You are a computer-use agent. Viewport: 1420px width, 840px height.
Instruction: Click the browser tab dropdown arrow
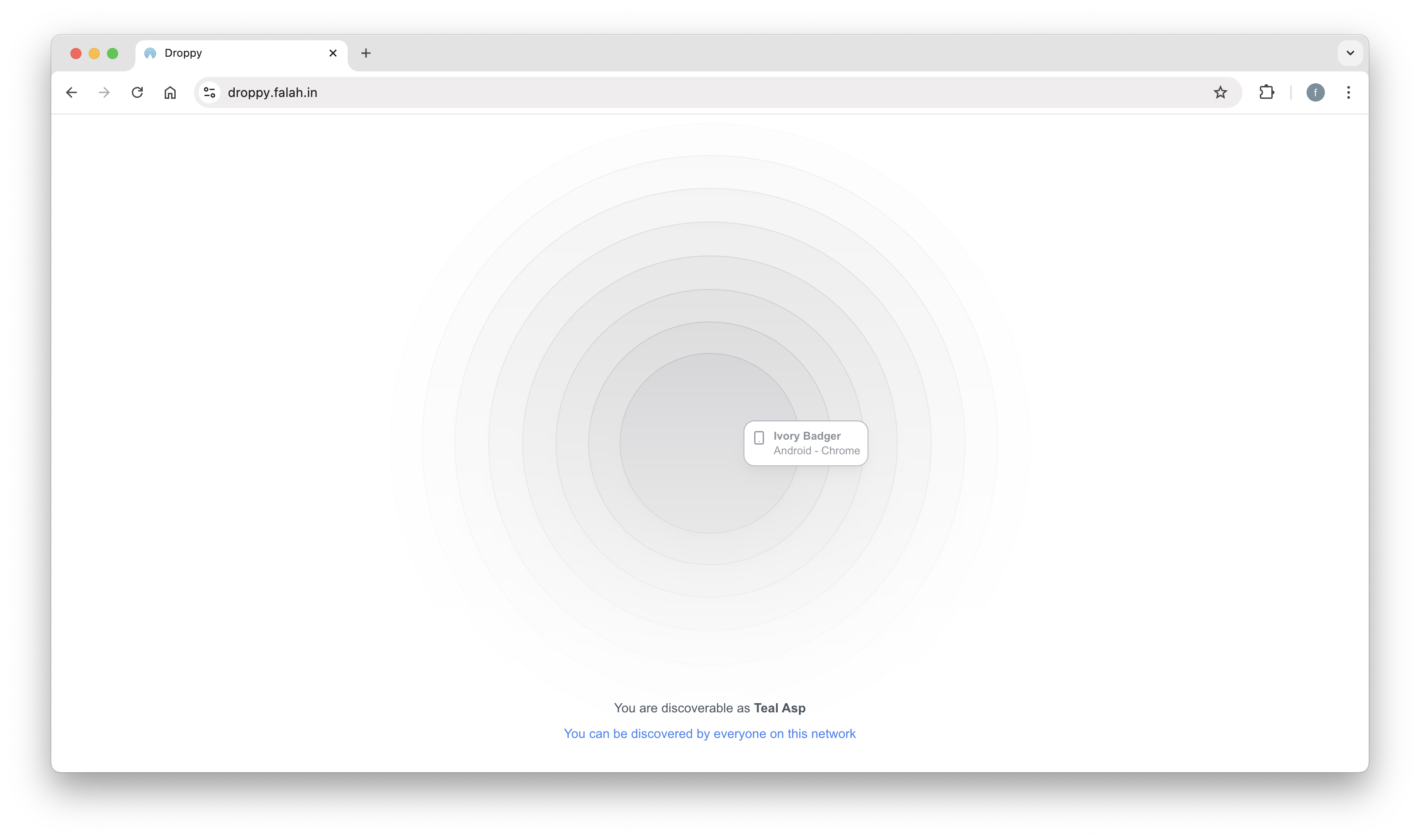pyautogui.click(x=1350, y=52)
